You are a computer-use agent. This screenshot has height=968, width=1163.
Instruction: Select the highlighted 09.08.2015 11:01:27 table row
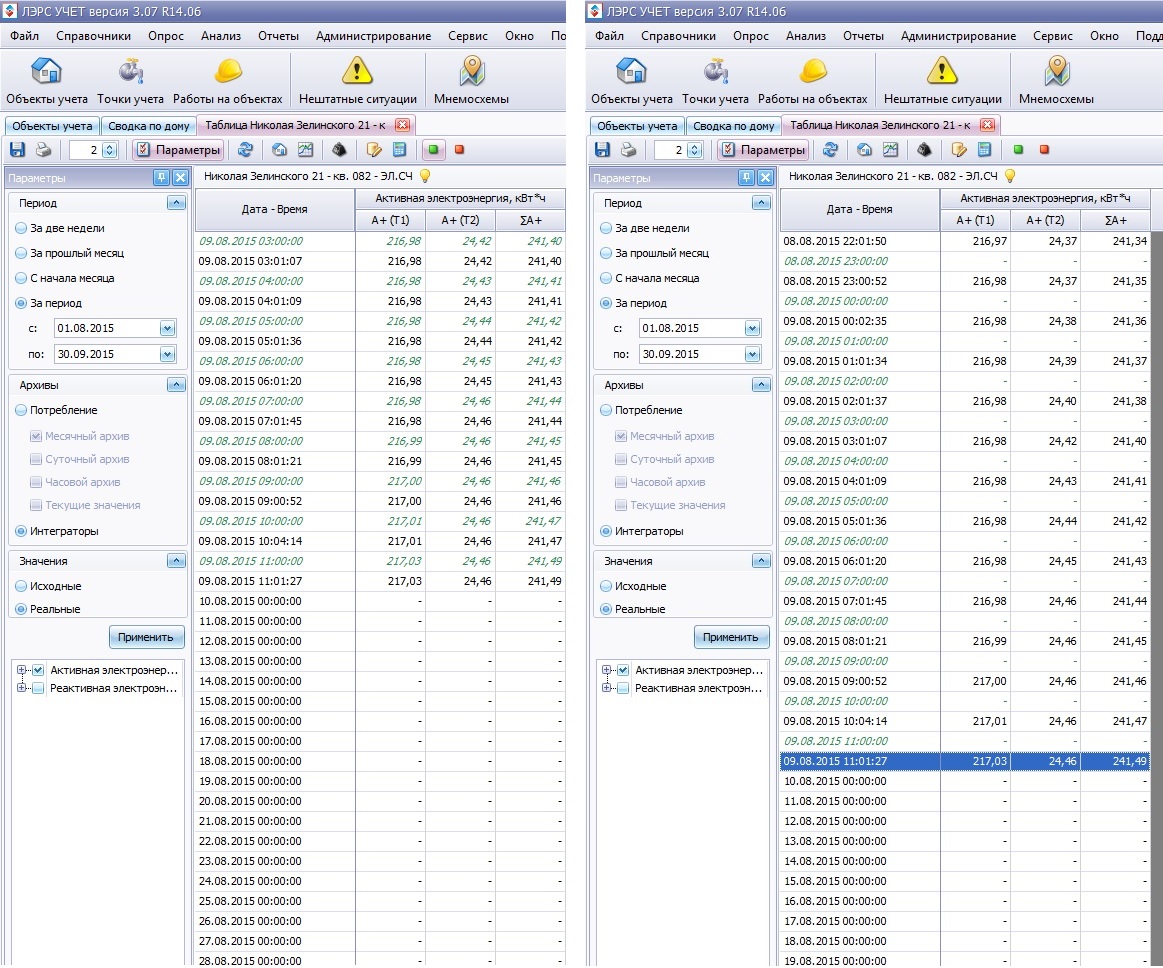(964, 761)
